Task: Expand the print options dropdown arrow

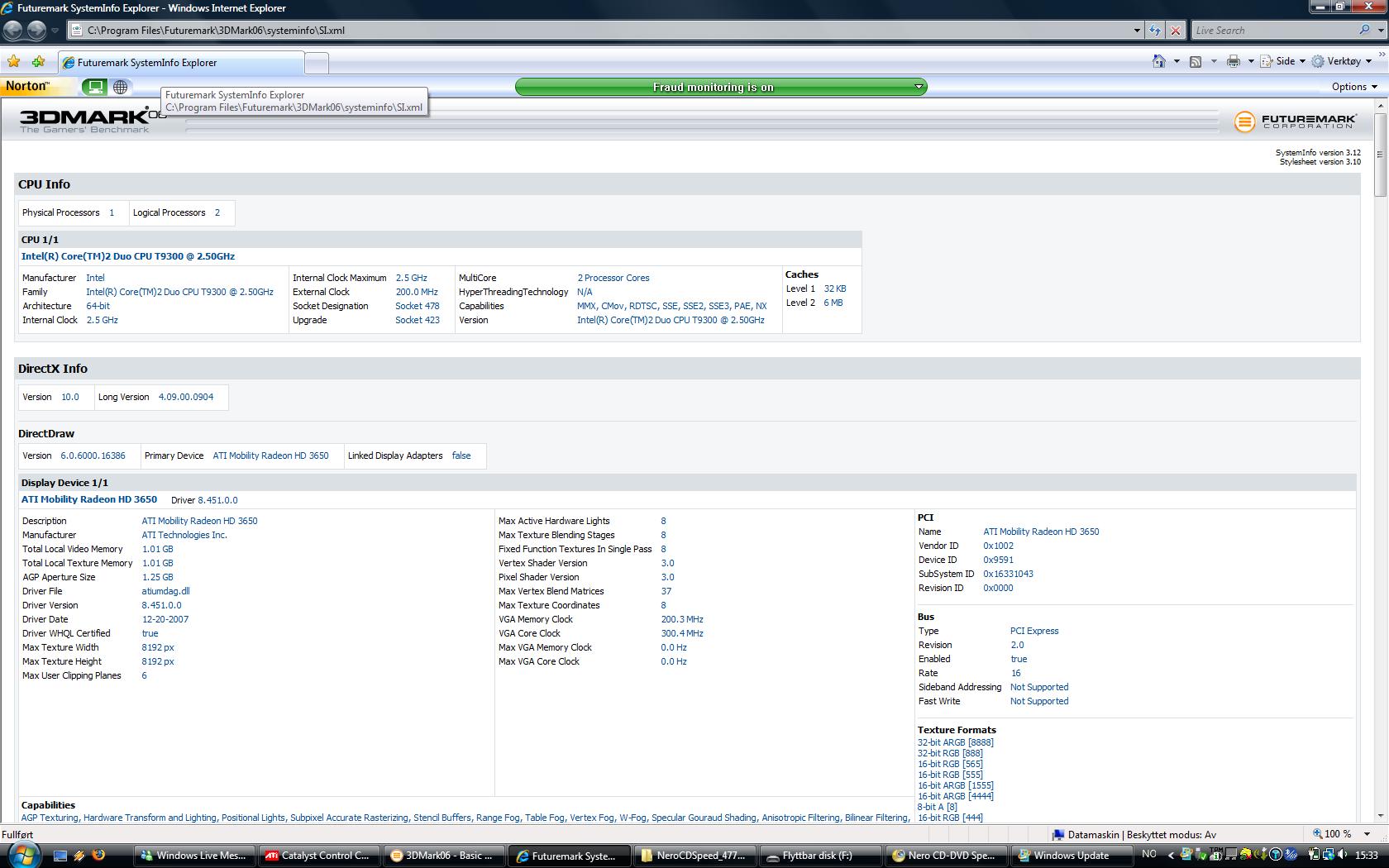Action: pos(1251,61)
